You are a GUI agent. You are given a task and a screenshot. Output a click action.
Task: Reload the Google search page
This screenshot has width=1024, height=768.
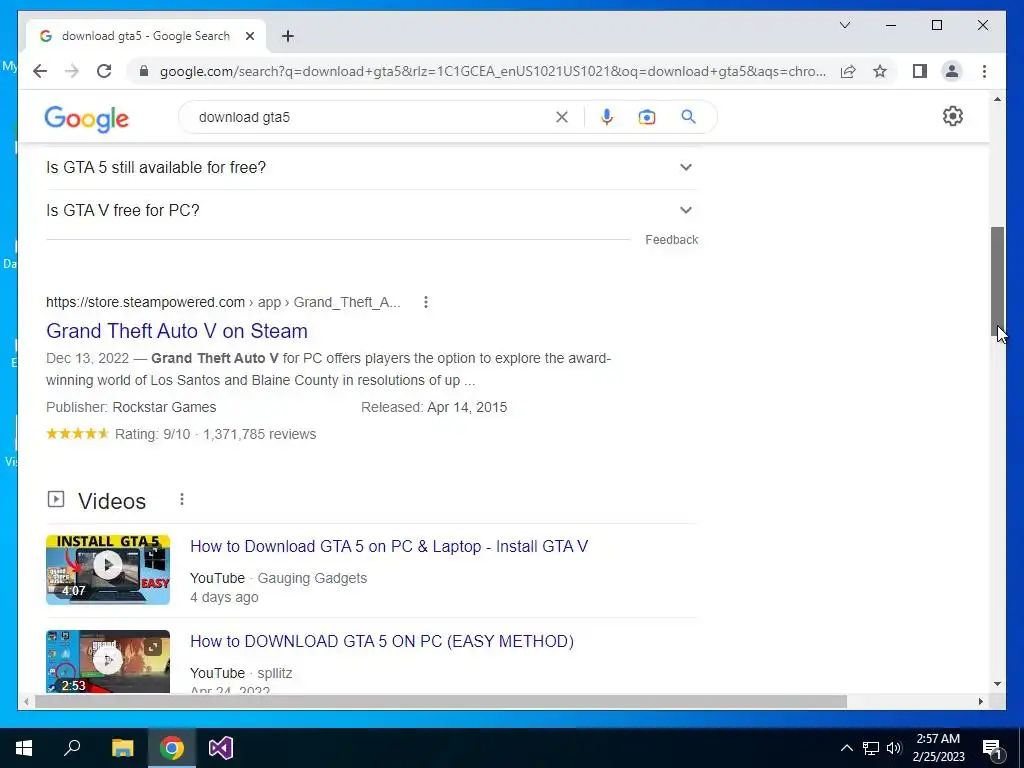coord(104,71)
